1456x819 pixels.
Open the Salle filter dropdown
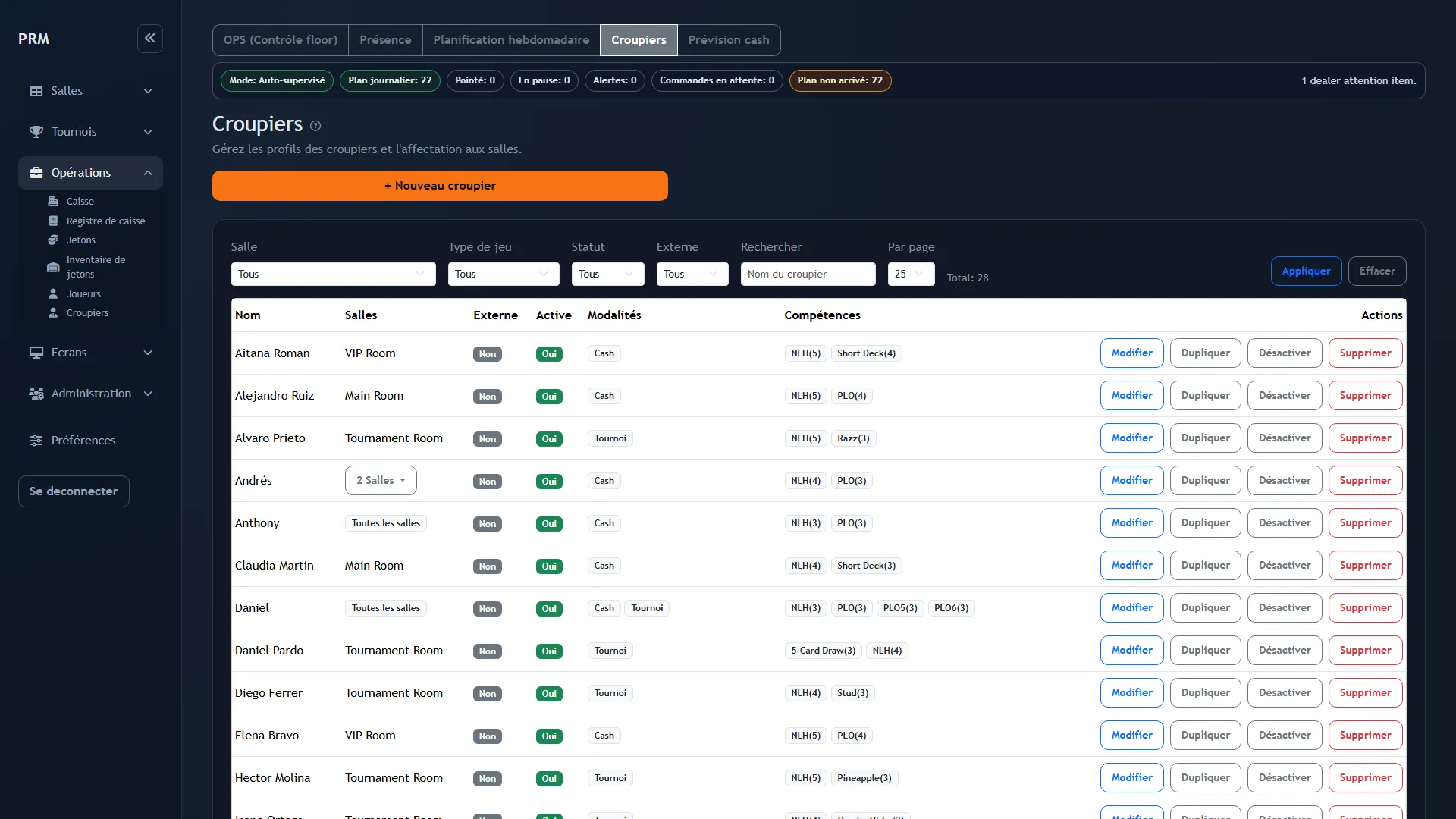[x=334, y=274]
